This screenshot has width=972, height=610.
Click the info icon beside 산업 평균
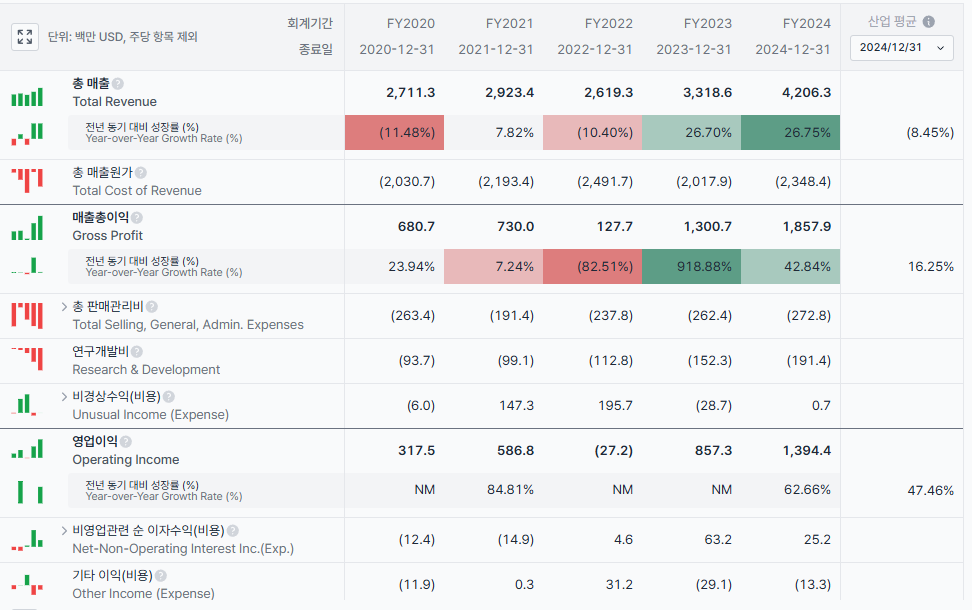[928, 22]
